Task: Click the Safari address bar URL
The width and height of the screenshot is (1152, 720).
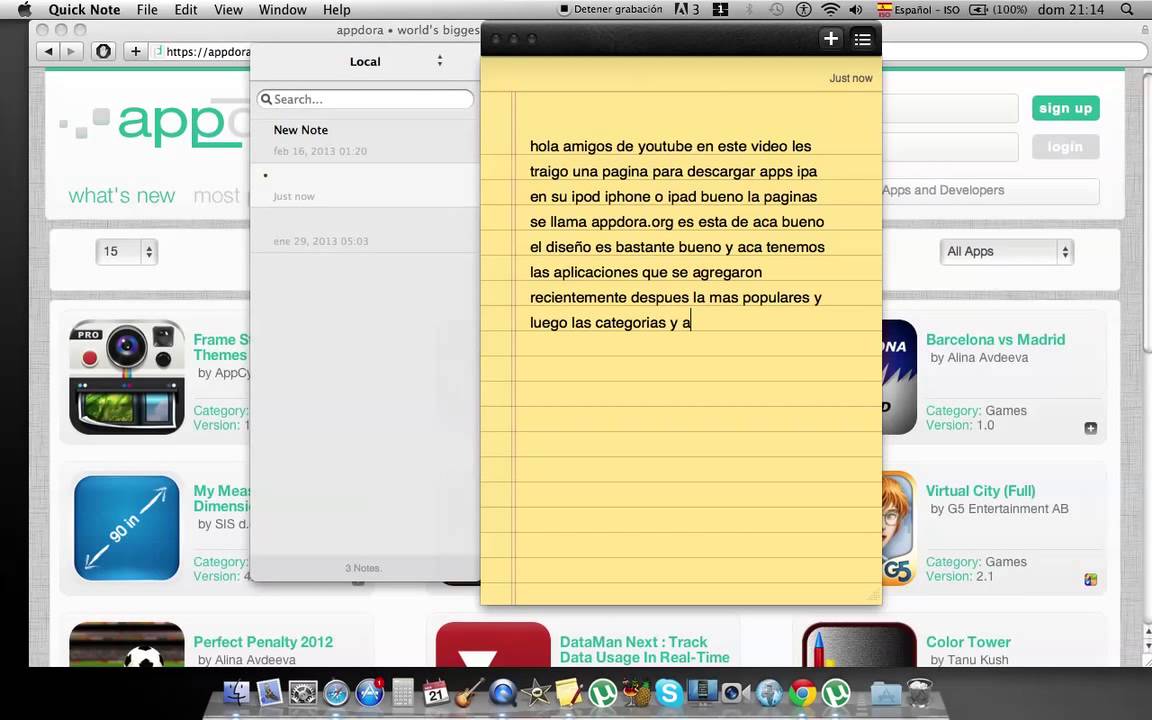Action: [208, 51]
